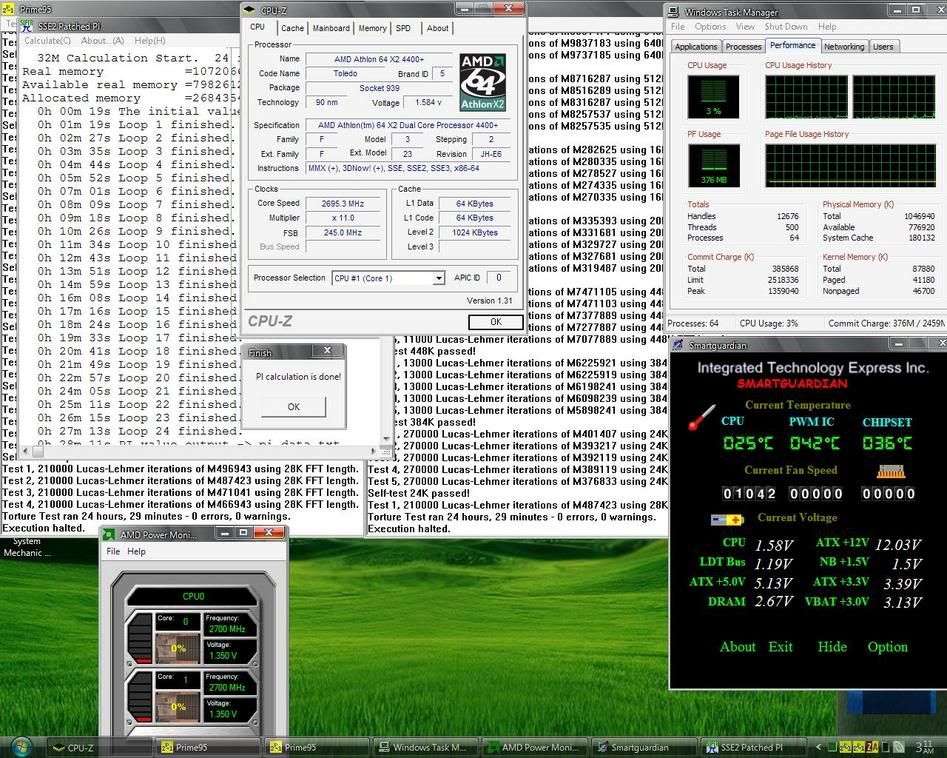The image size is (947, 758).
Task: Switch to CPU-Z from the taskbar
Action: (x=99, y=748)
